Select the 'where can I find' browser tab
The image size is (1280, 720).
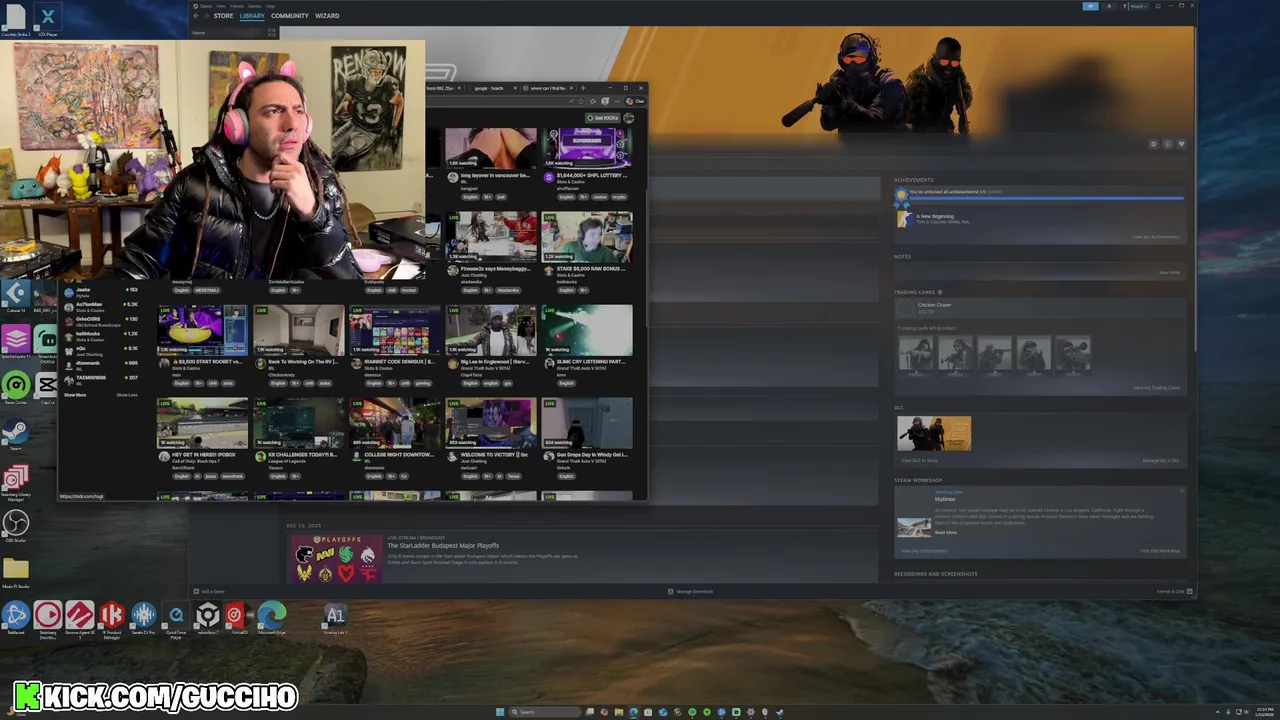tap(546, 88)
